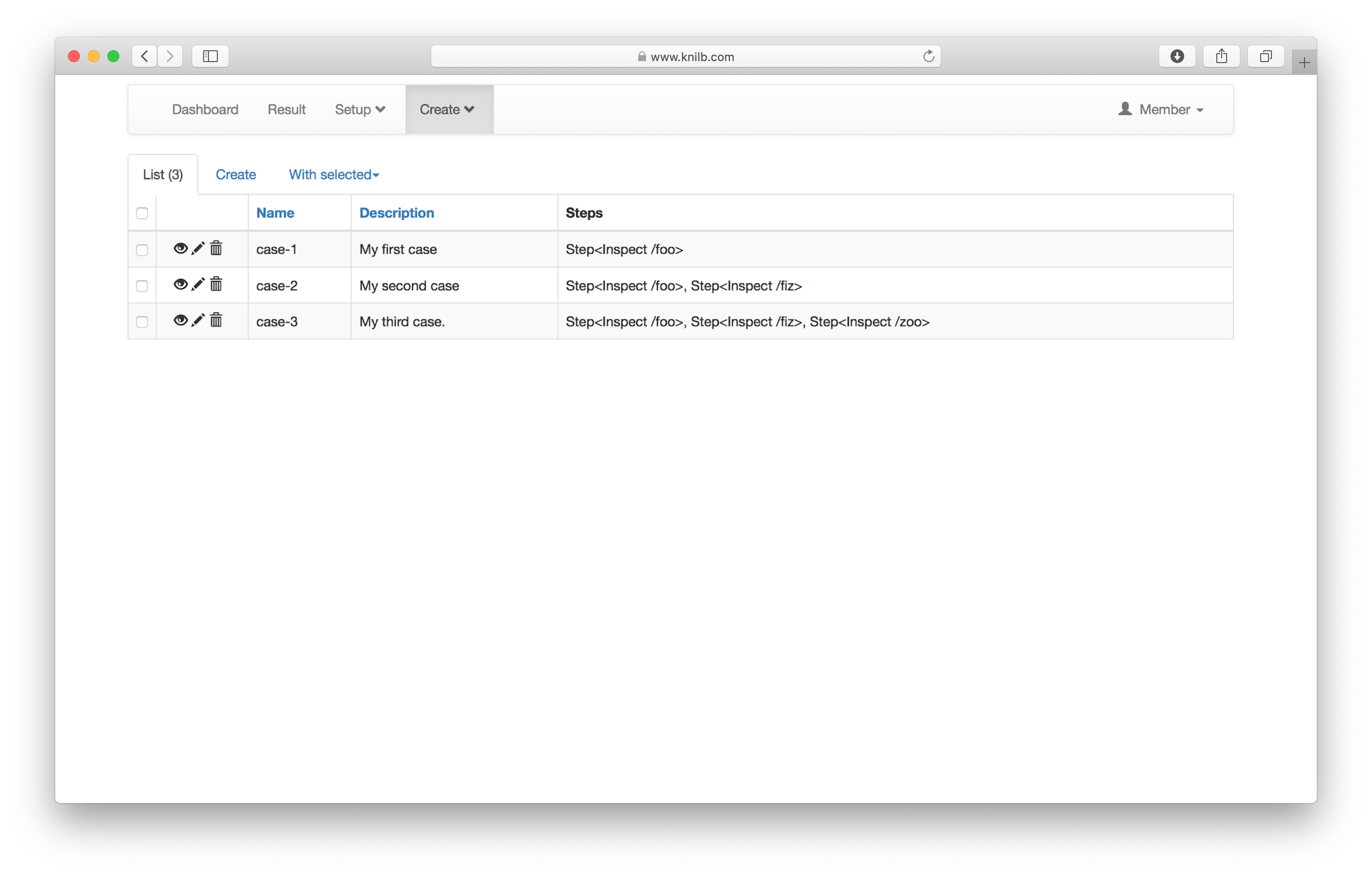Expand the Member account menu

click(1161, 109)
